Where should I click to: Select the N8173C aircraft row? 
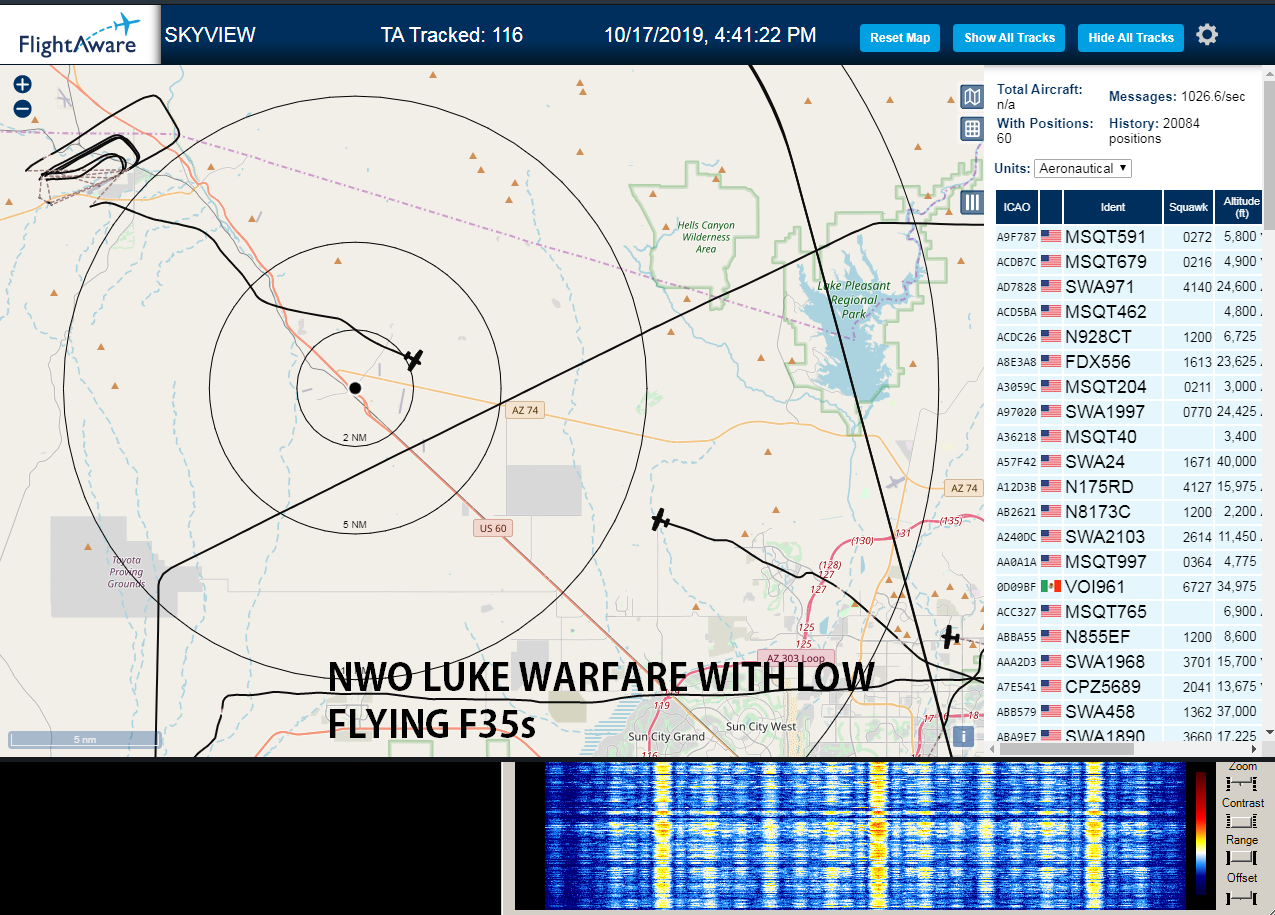point(1129,512)
